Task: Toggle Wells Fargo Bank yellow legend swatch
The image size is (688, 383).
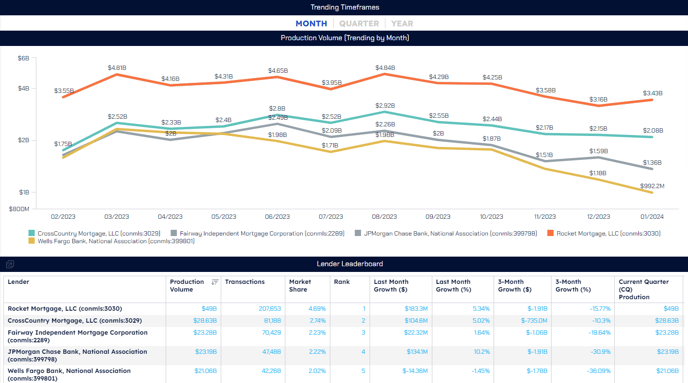Action: (32, 241)
